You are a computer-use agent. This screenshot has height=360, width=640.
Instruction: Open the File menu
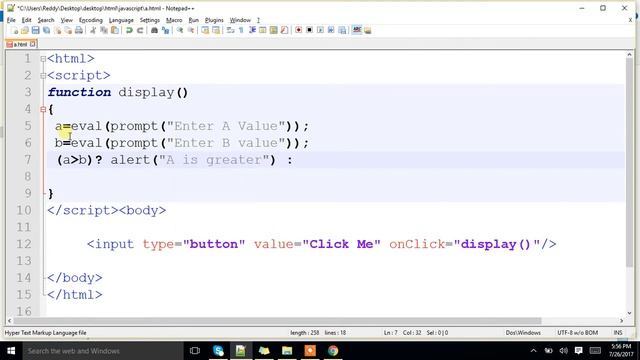click(11, 20)
